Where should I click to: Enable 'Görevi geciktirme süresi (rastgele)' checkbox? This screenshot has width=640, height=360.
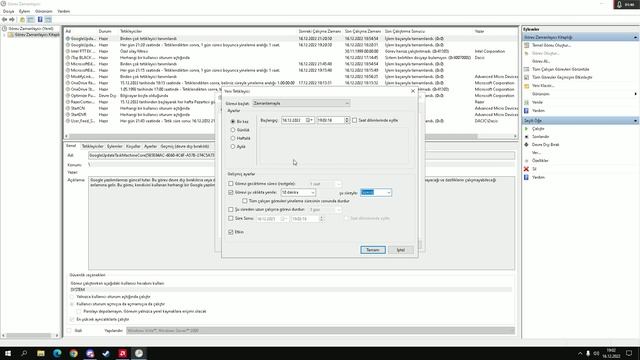point(231,184)
